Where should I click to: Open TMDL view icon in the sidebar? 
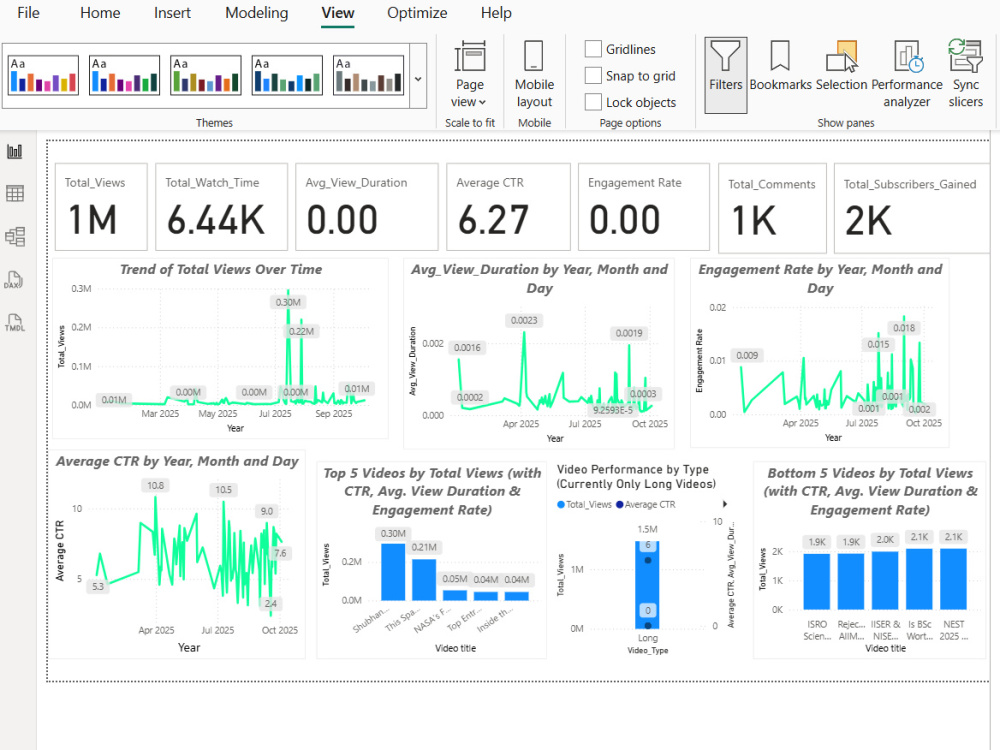(15, 322)
